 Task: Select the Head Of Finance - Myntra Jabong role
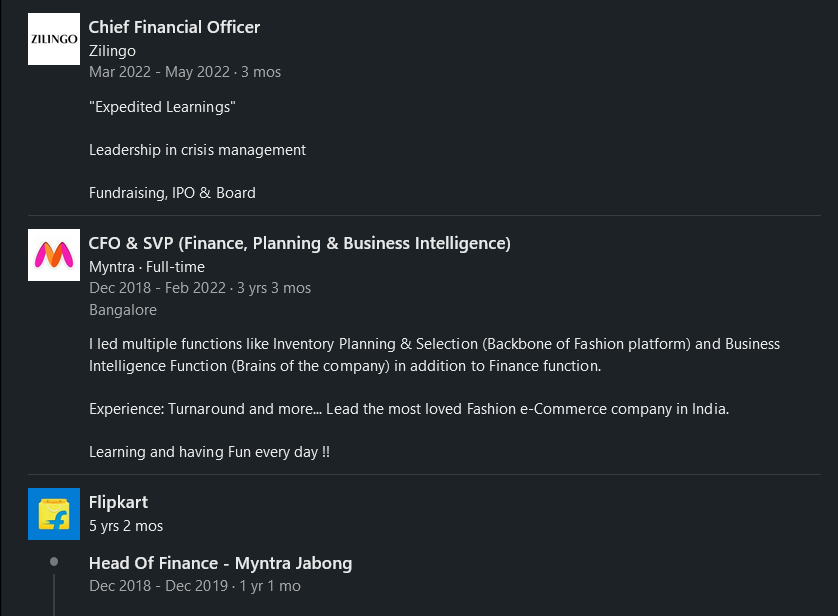click(x=220, y=563)
